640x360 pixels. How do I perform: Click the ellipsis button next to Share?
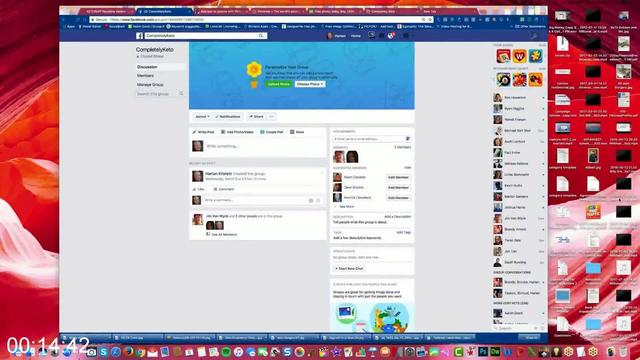(271, 117)
